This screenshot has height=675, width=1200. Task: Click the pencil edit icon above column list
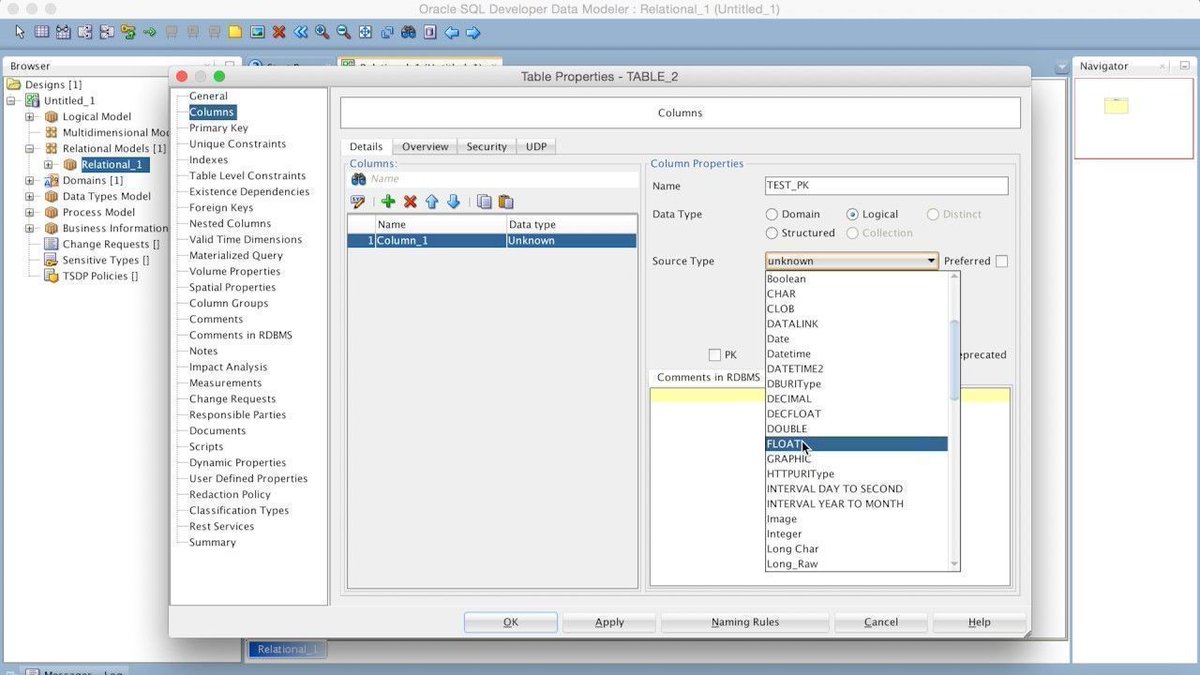click(358, 202)
